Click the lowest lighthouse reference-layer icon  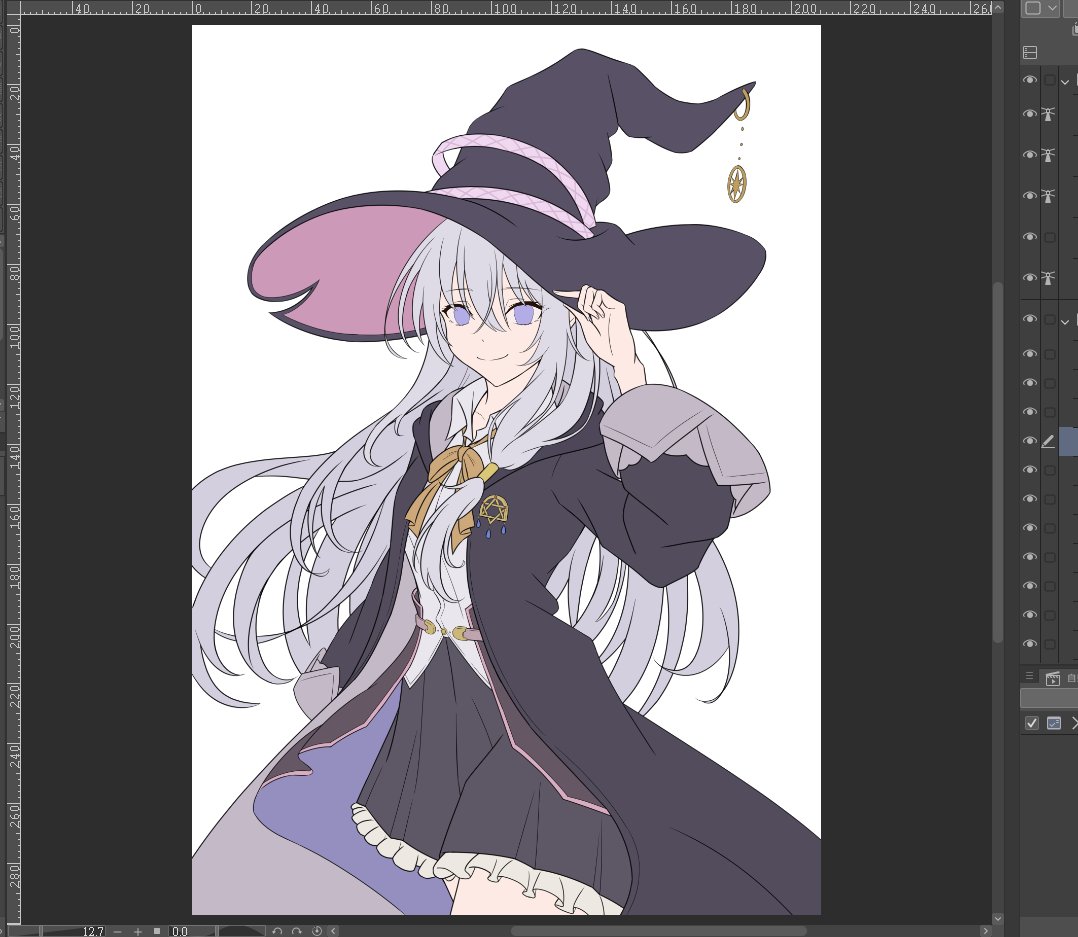1048,278
